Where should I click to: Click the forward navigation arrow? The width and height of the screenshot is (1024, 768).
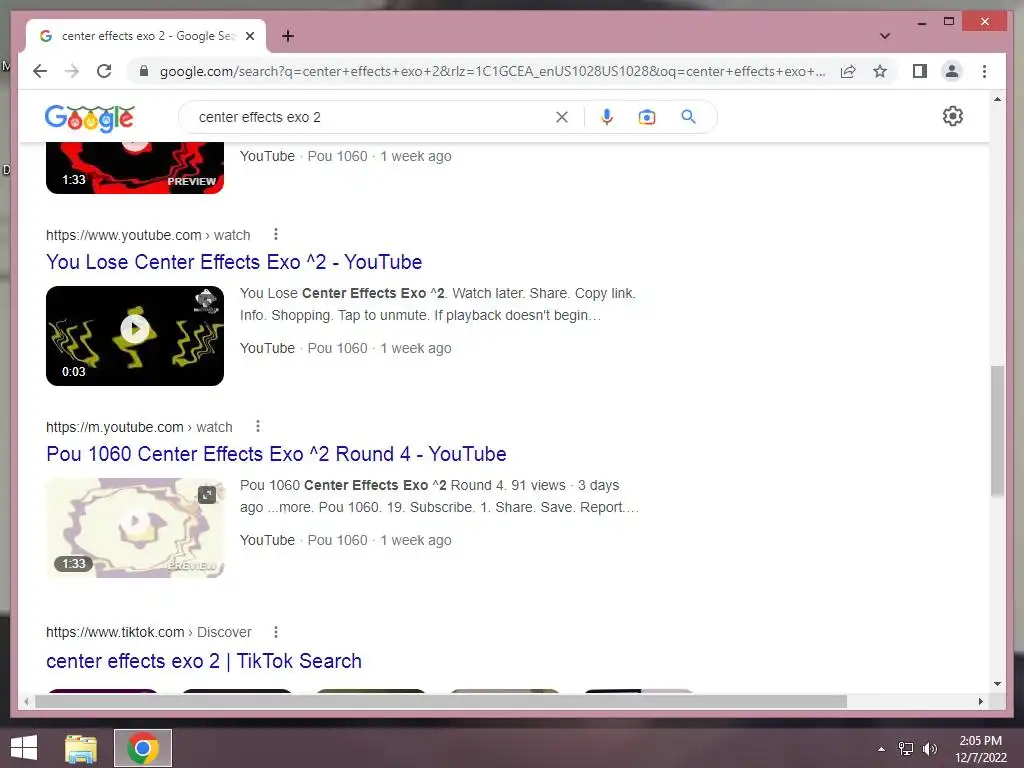(x=72, y=71)
